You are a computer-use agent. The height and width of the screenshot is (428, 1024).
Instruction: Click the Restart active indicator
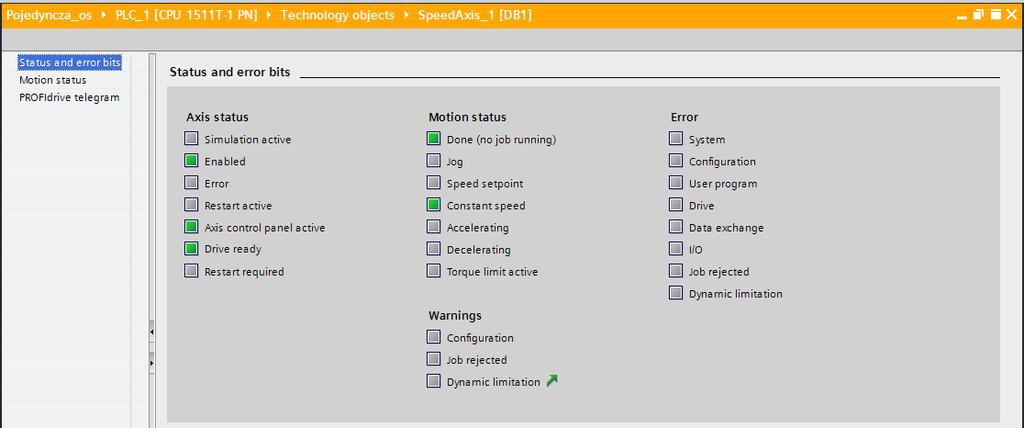click(191, 205)
